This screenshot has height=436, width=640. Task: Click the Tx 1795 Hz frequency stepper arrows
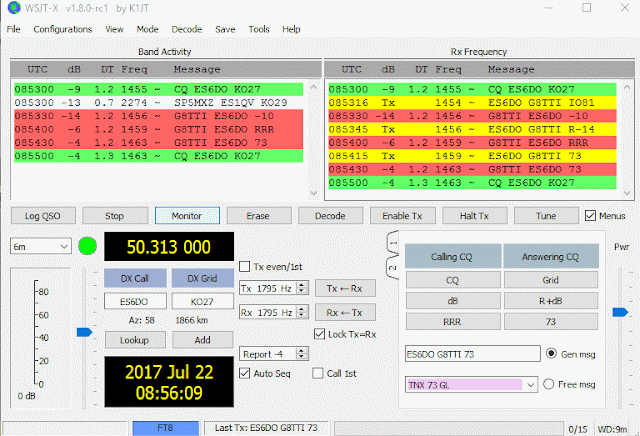click(x=302, y=288)
